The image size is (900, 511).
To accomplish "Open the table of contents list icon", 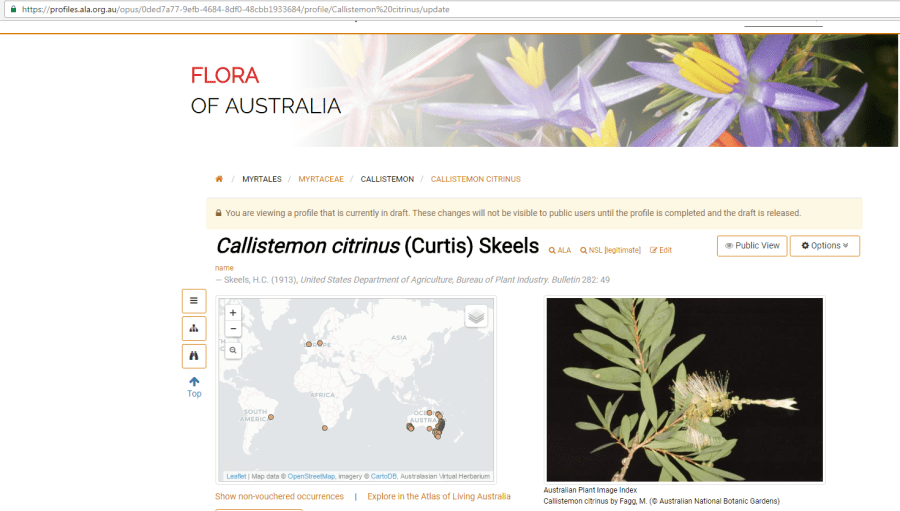I will point(194,300).
